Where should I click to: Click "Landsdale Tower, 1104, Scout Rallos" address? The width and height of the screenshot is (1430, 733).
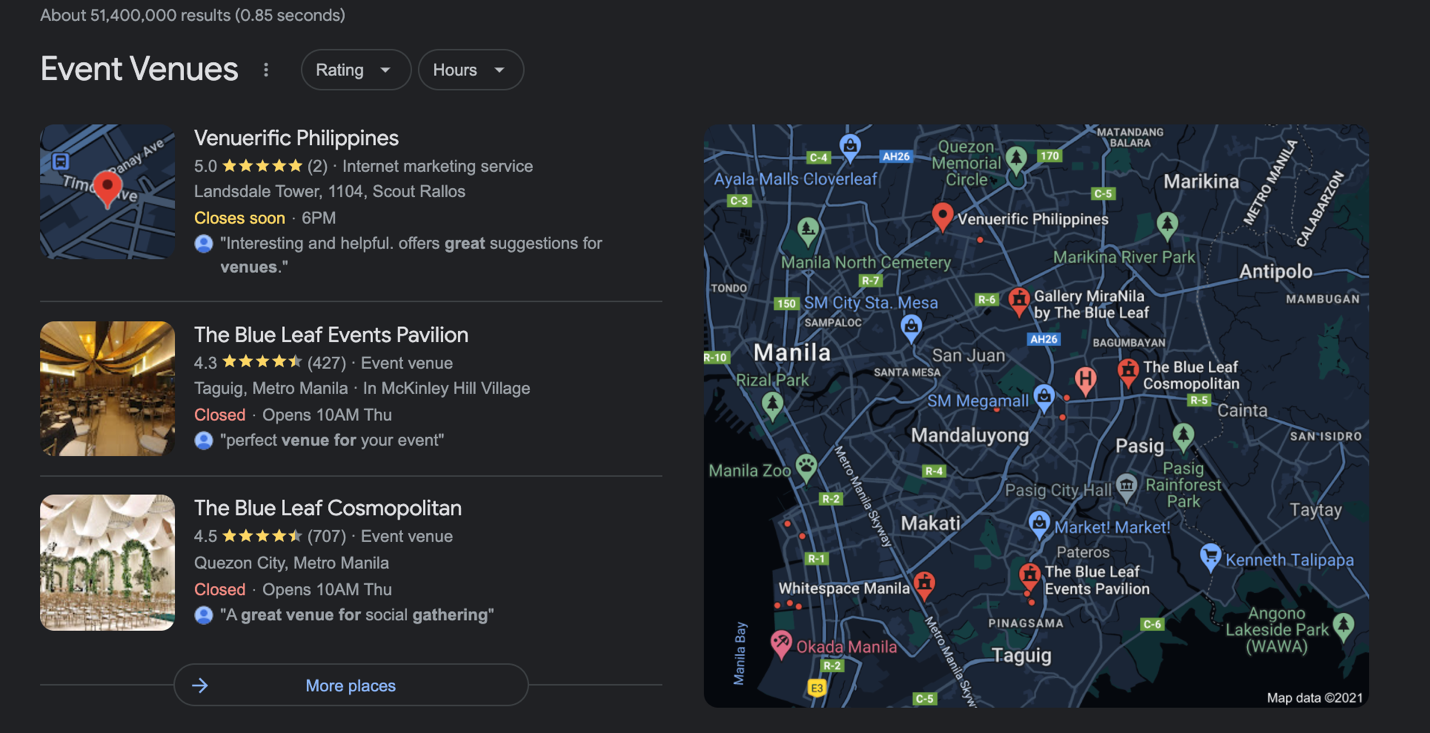point(330,191)
